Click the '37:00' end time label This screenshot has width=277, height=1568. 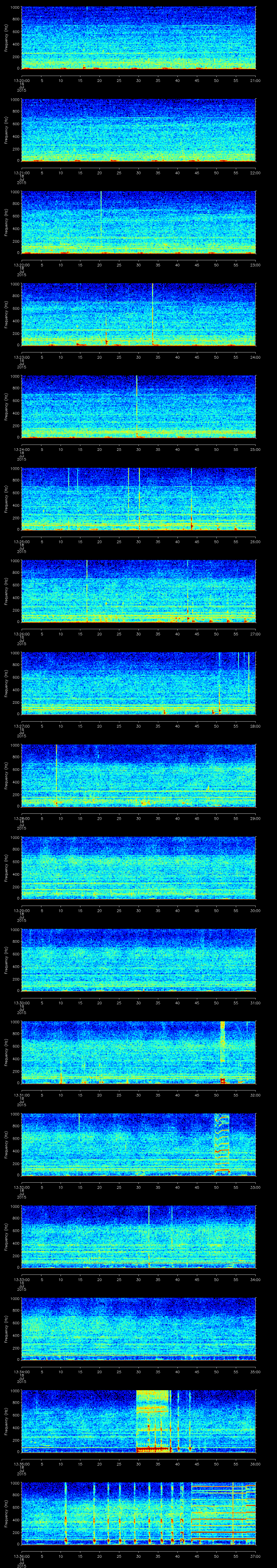[x=256, y=1556]
